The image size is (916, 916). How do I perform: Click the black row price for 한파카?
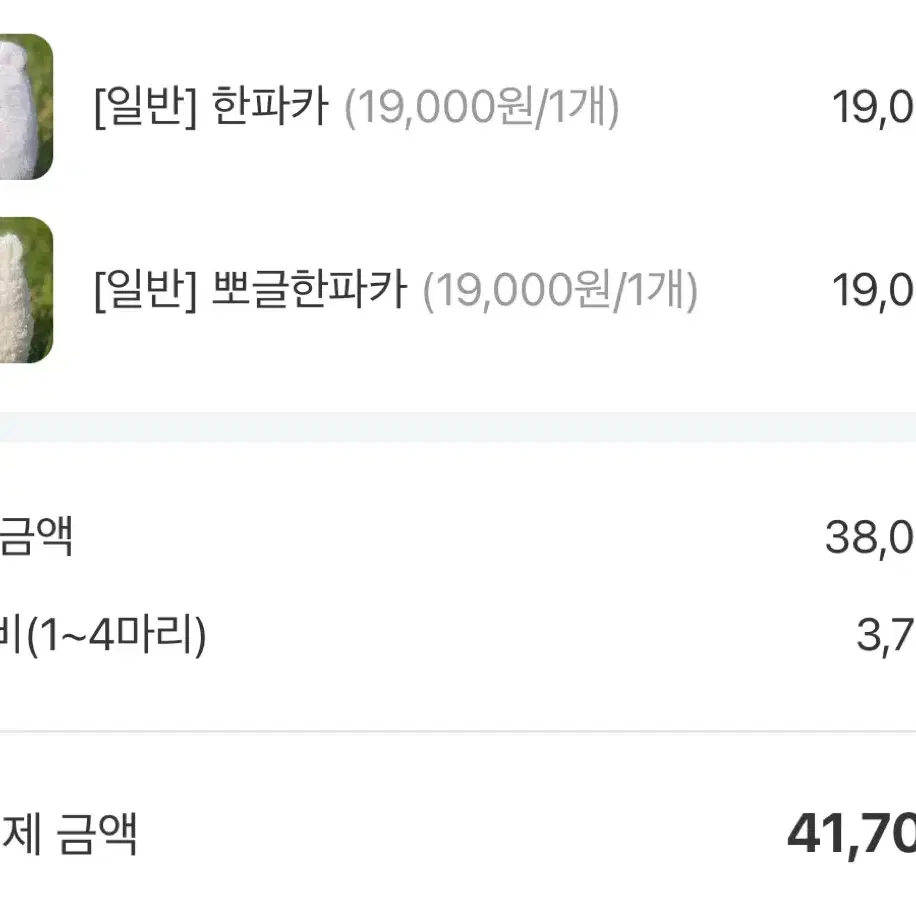[874, 107]
